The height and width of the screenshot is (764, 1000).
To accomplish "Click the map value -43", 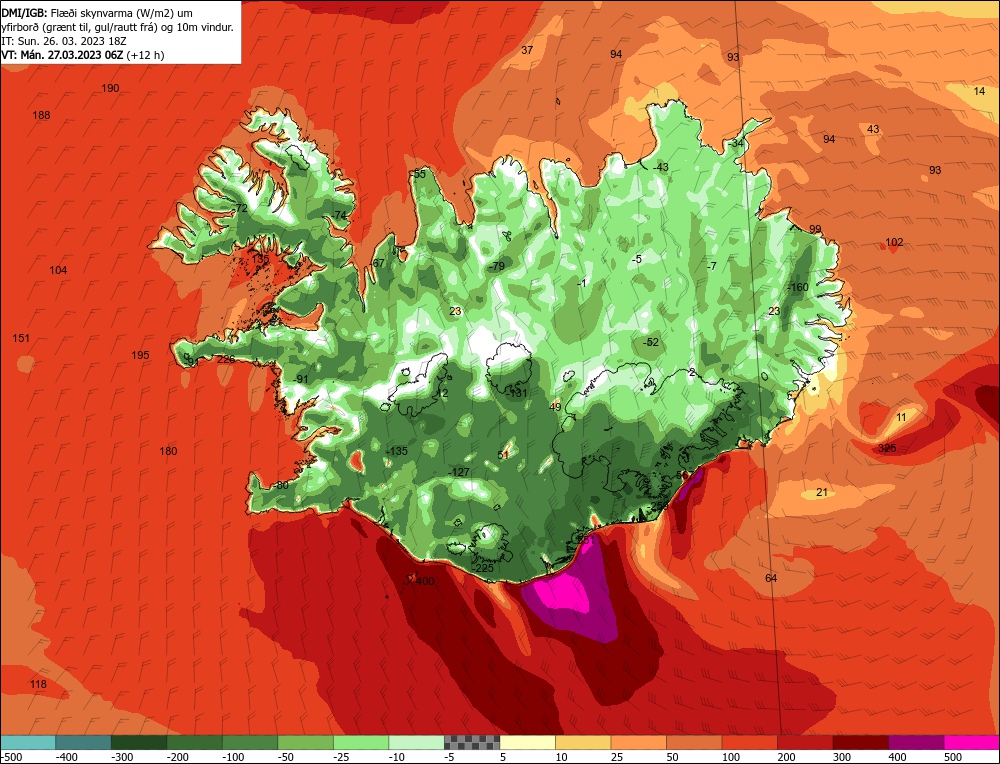I will pyautogui.click(x=660, y=167).
